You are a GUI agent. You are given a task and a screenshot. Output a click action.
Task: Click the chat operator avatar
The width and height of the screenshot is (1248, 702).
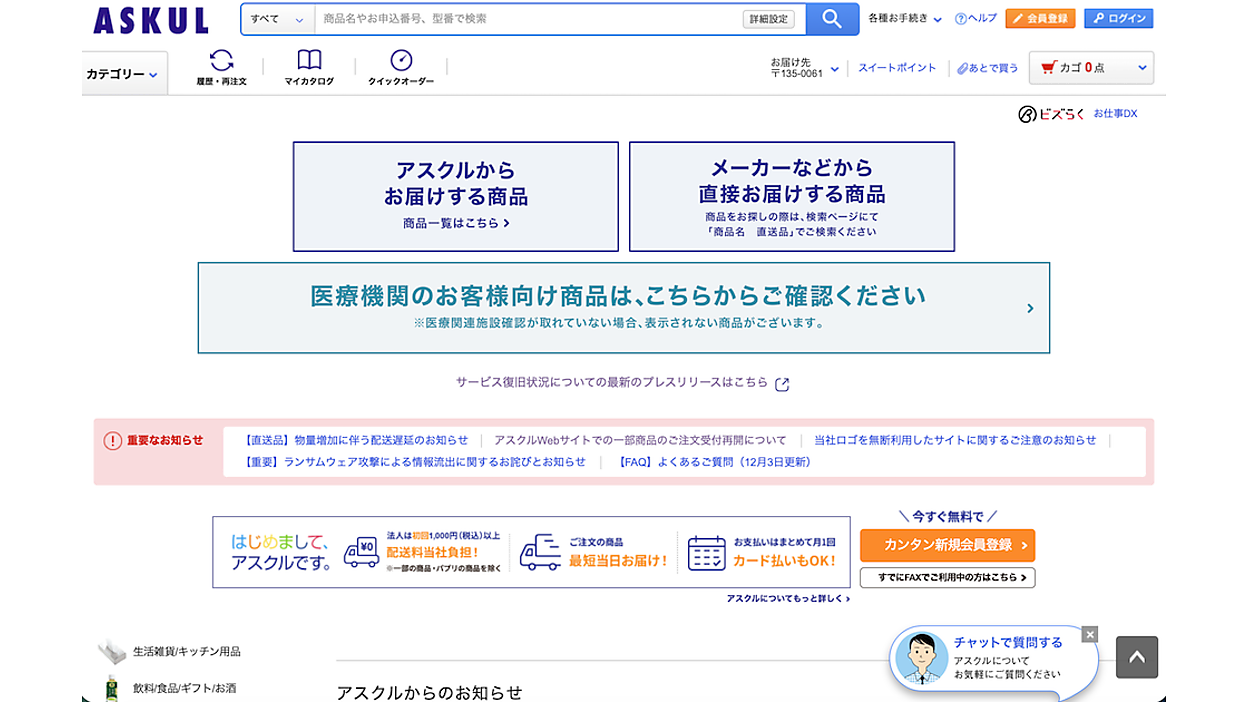pyautogui.click(x=921, y=658)
